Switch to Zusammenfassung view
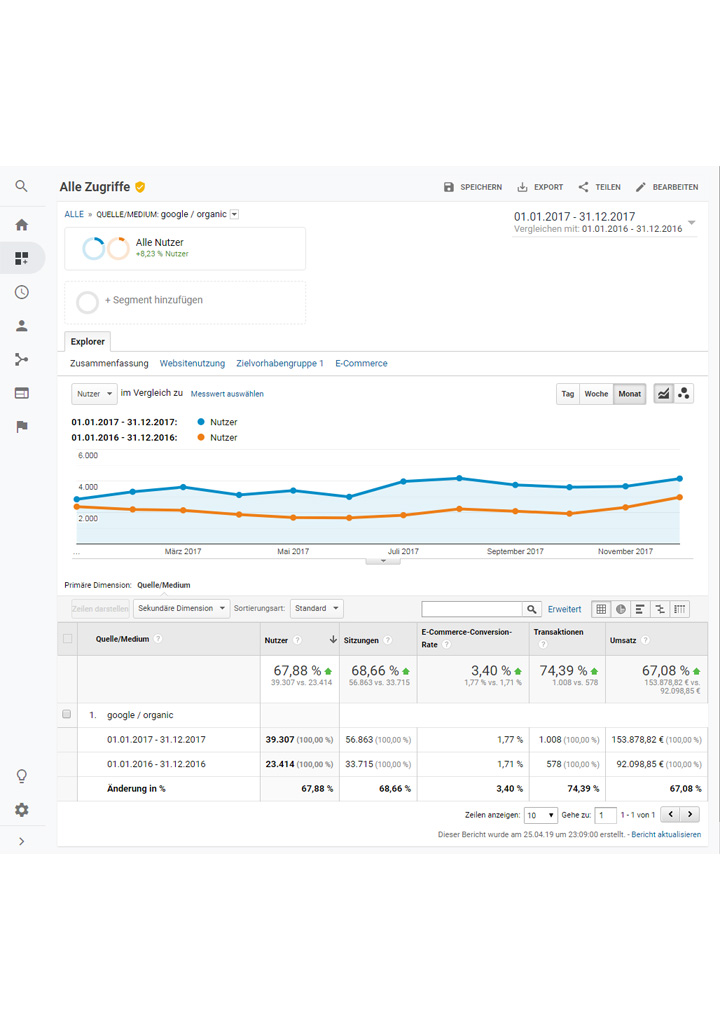Screen dimensions: 720x1021 tap(109, 363)
